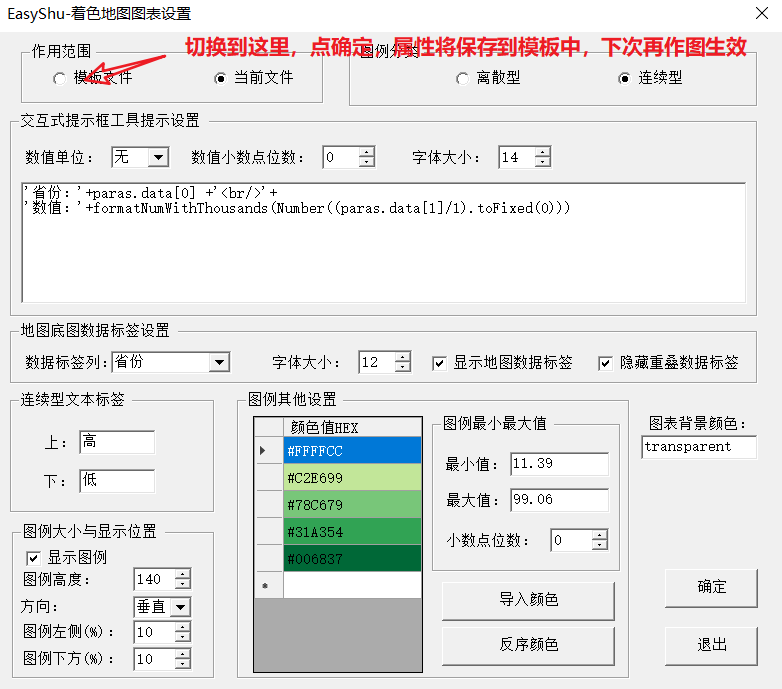Image resolution: width=782 pixels, height=689 pixels.
Task: Select the 当前文件 radio button
Action: pos(220,78)
